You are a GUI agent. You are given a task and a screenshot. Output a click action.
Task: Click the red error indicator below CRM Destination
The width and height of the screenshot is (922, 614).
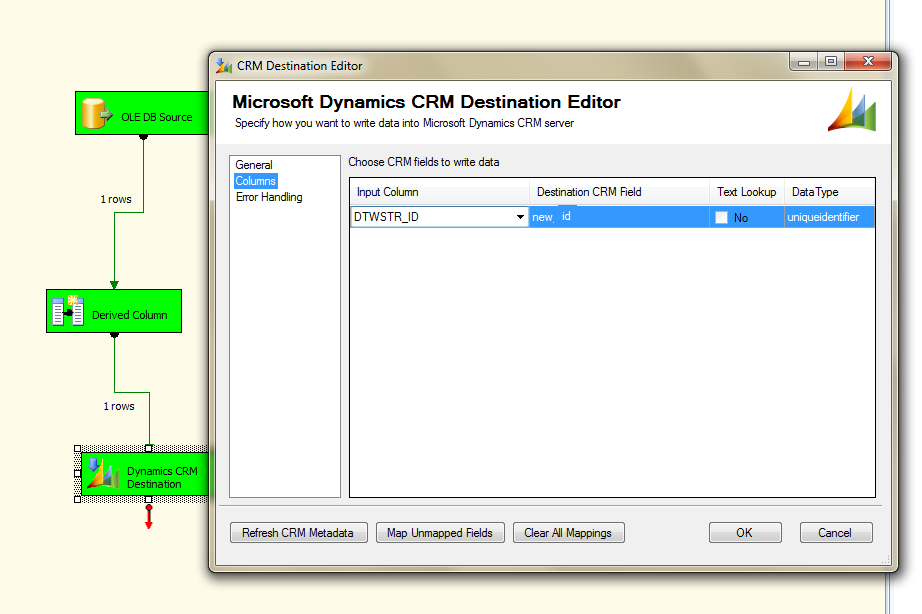[x=148, y=516]
